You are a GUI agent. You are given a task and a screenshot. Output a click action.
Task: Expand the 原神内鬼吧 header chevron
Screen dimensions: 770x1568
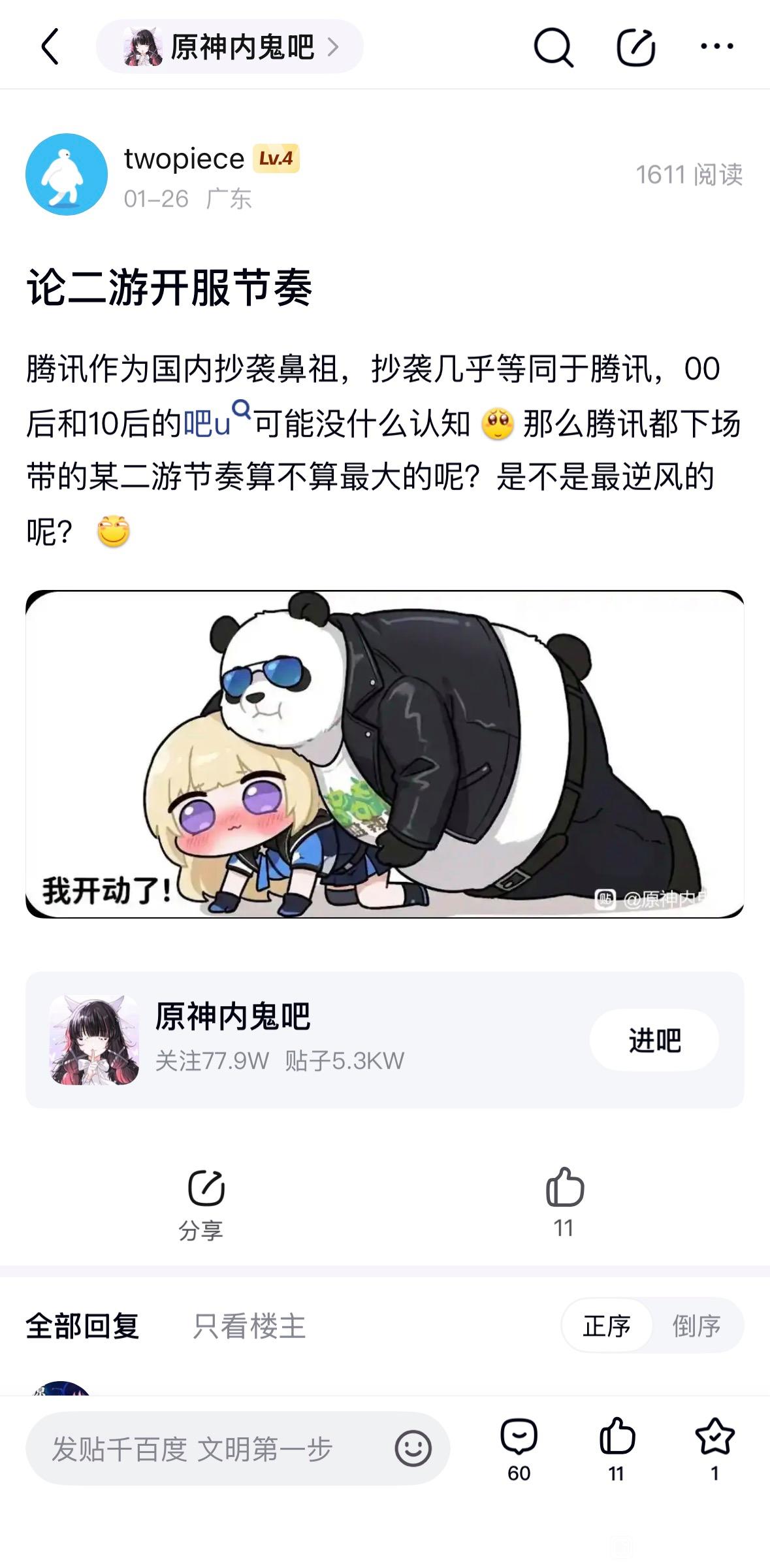click(x=333, y=46)
